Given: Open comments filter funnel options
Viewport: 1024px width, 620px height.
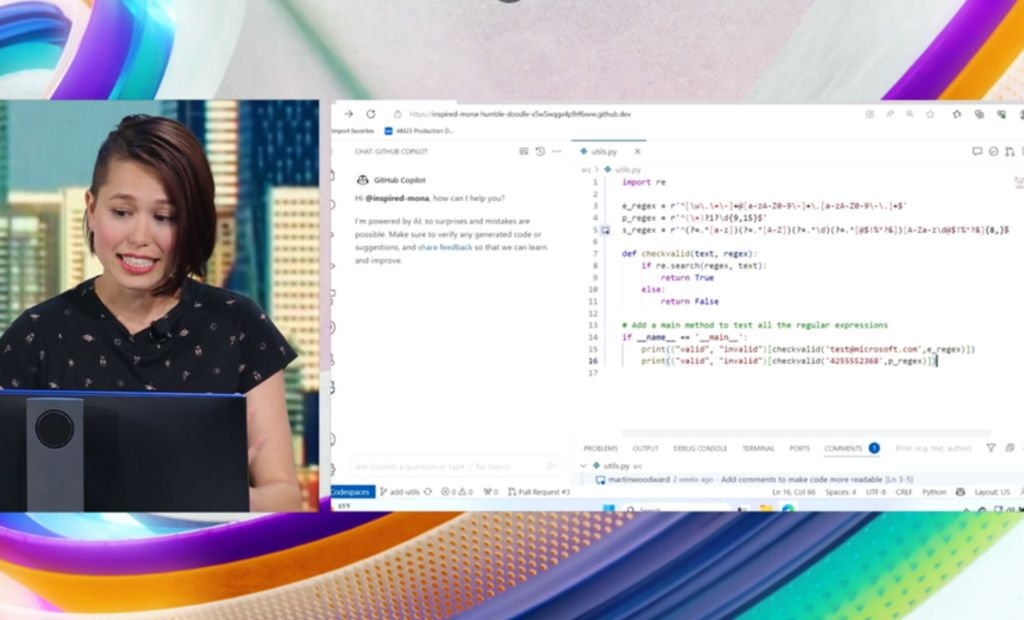Looking at the screenshot, I should pos(991,448).
